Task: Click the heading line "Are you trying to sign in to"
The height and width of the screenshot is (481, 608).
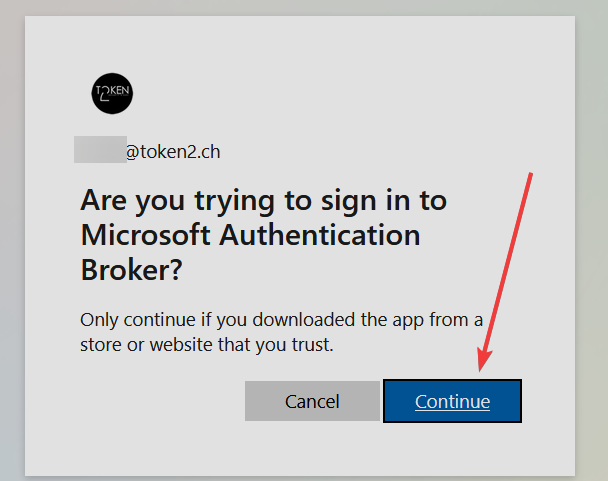Action: click(263, 201)
